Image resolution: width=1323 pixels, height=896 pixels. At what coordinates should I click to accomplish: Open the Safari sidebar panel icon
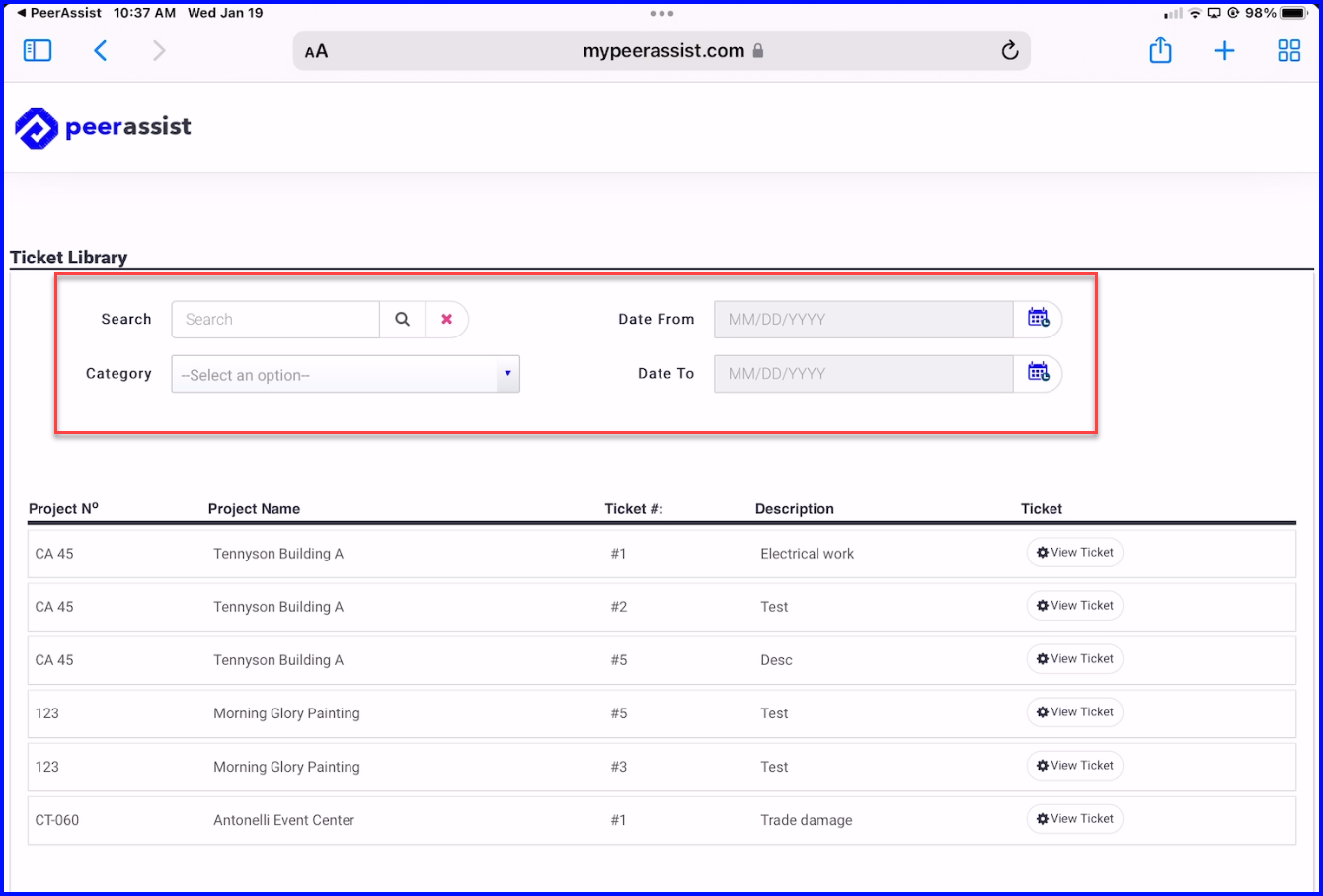[38, 50]
